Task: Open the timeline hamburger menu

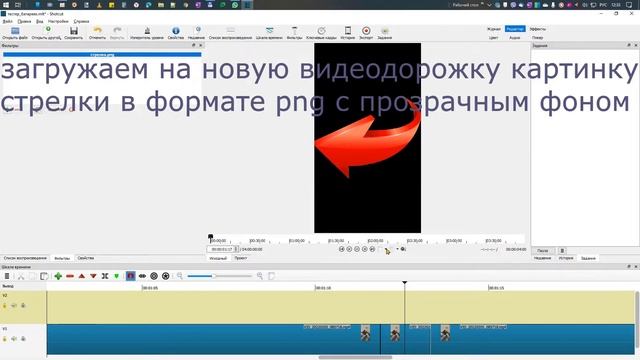Action: (7, 276)
